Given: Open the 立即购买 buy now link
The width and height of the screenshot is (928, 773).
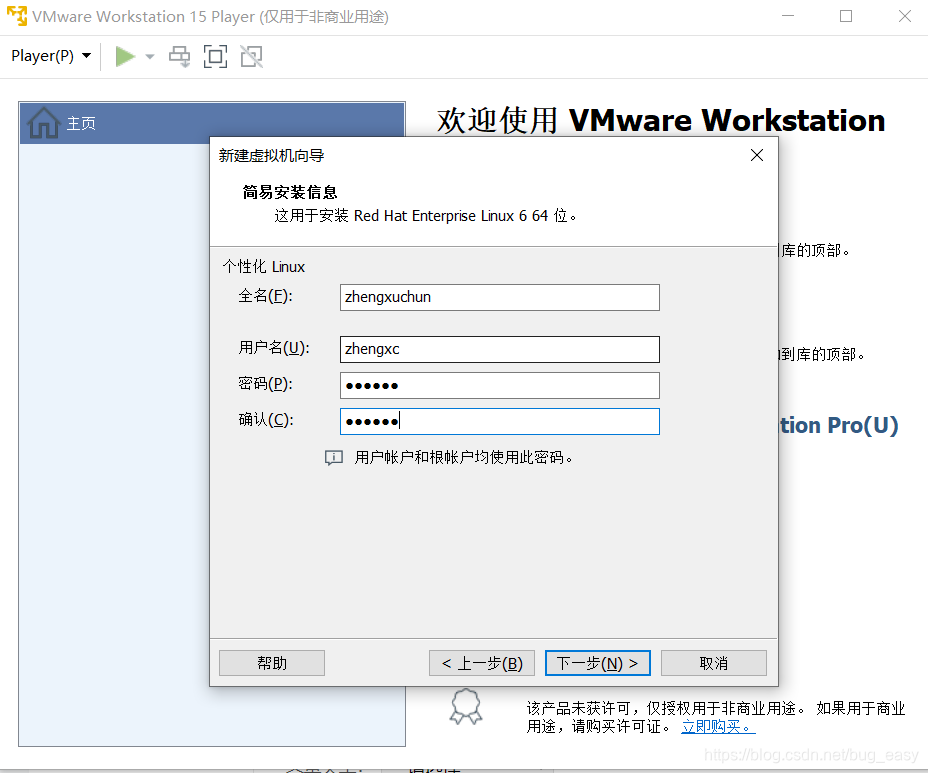Looking at the screenshot, I should [x=718, y=726].
